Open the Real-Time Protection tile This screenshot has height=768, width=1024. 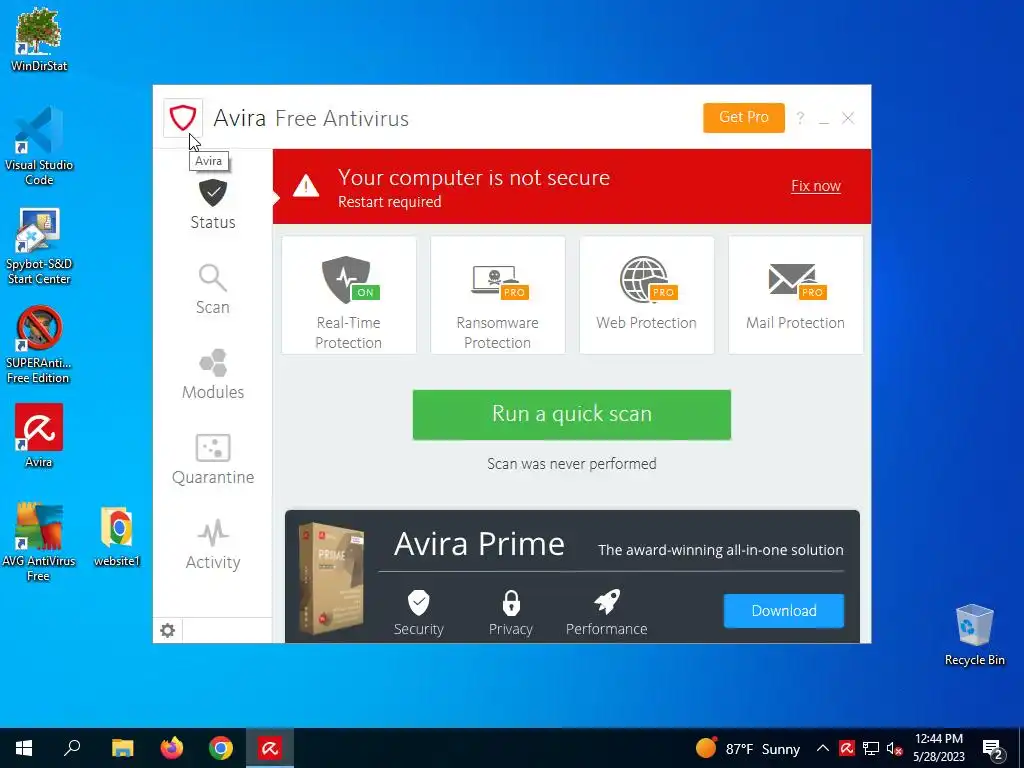pyautogui.click(x=349, y=295)
